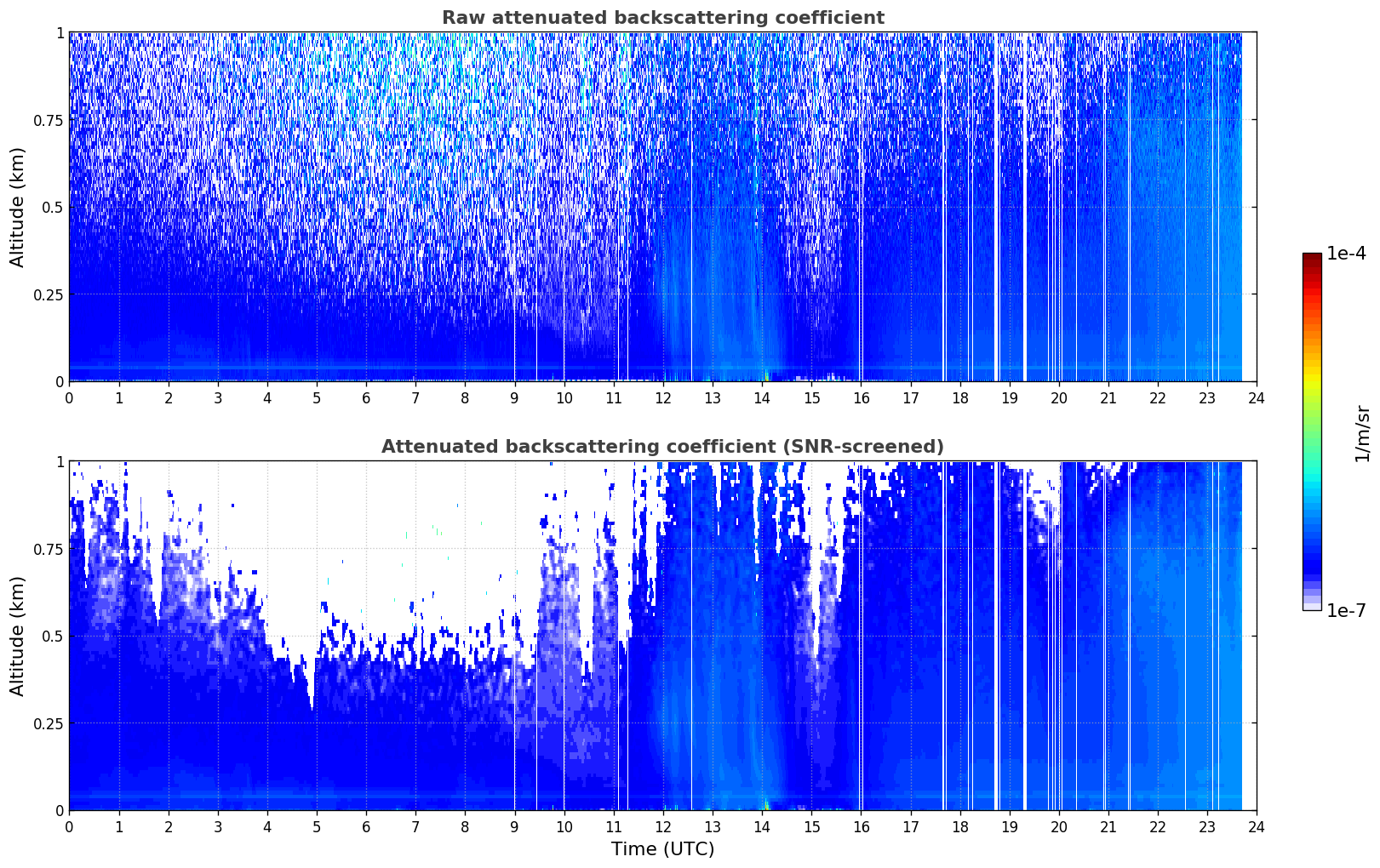Click y-axis tick "0.5" of the raw plot
The height and width of the screenshot is (868, 1380).
[53, 207]
